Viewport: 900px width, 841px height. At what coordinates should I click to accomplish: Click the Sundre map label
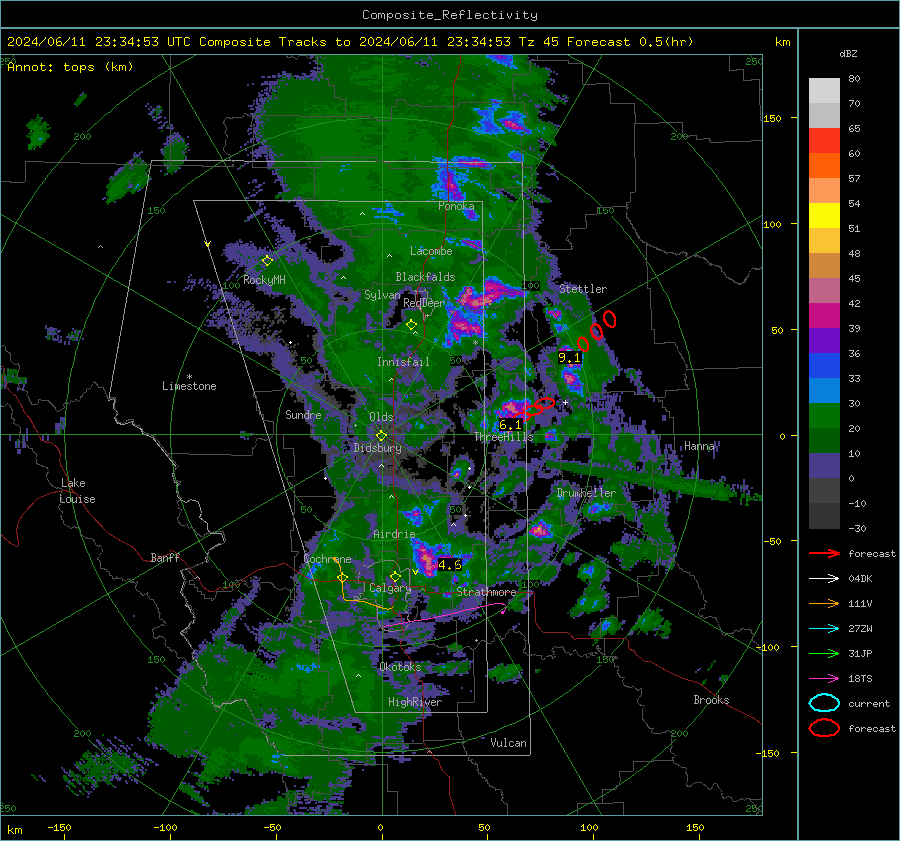click(x=303, y=414)
